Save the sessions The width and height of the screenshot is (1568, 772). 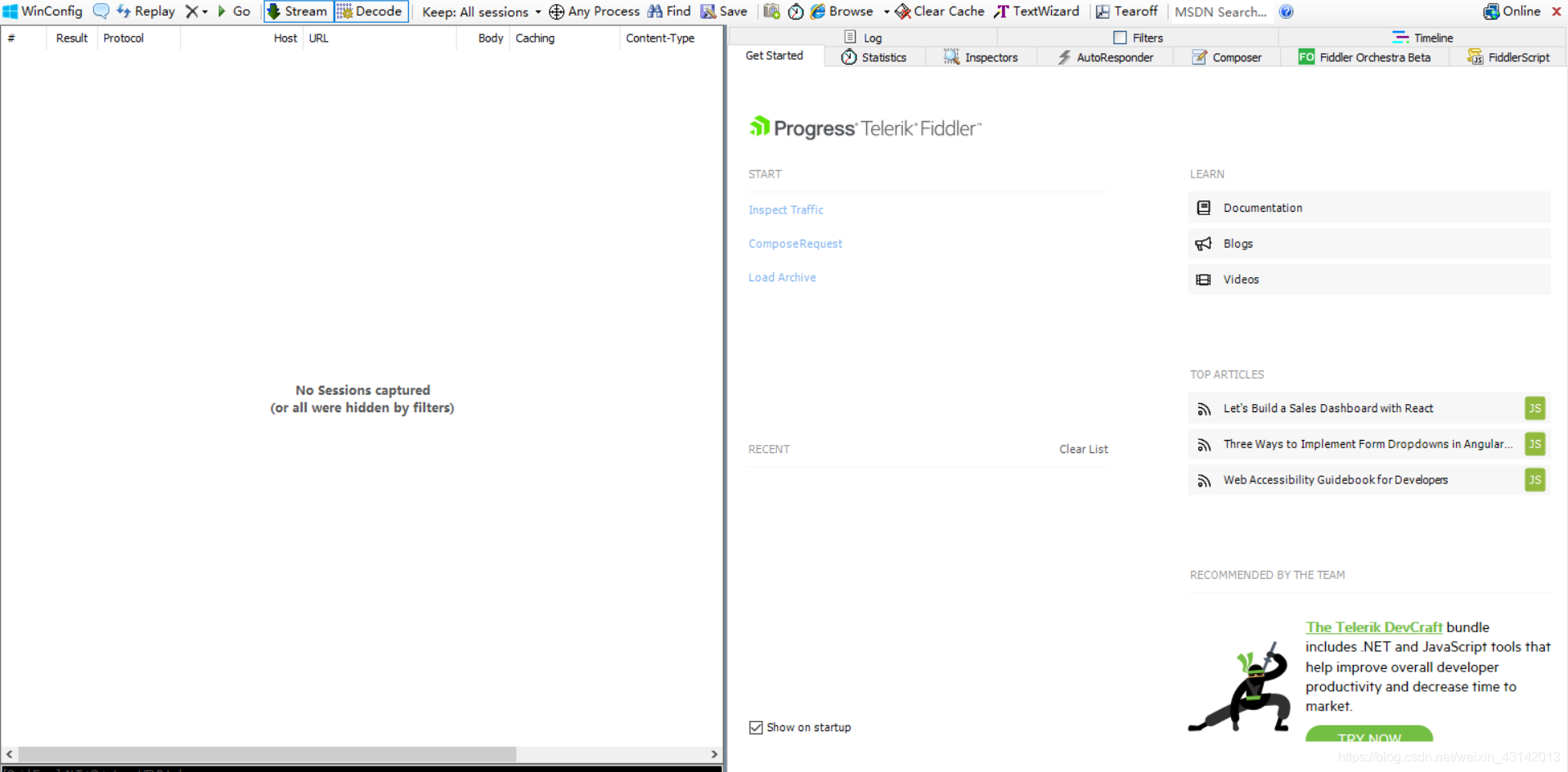pos(724,11)
